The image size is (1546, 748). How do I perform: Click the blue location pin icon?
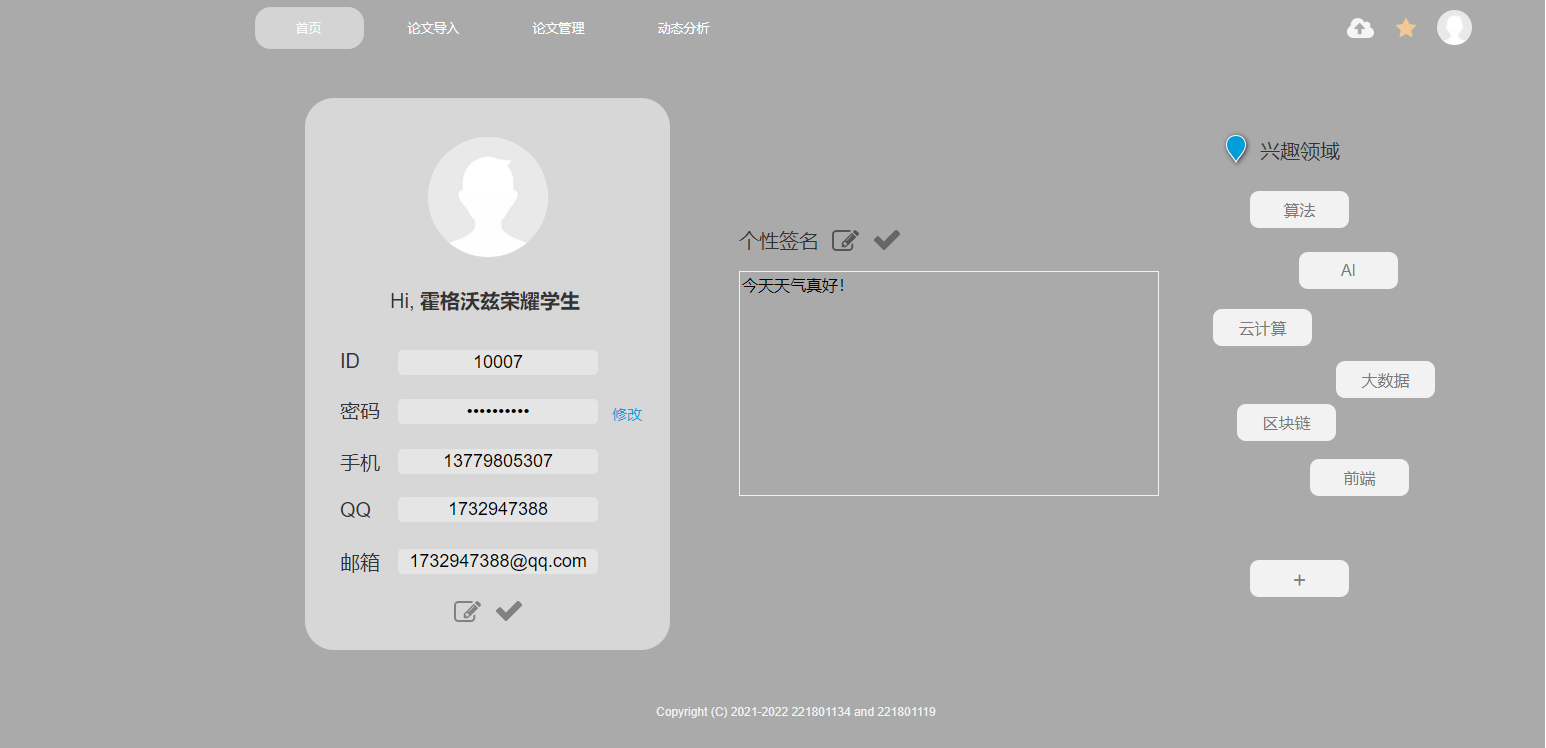pos(1236,149)
